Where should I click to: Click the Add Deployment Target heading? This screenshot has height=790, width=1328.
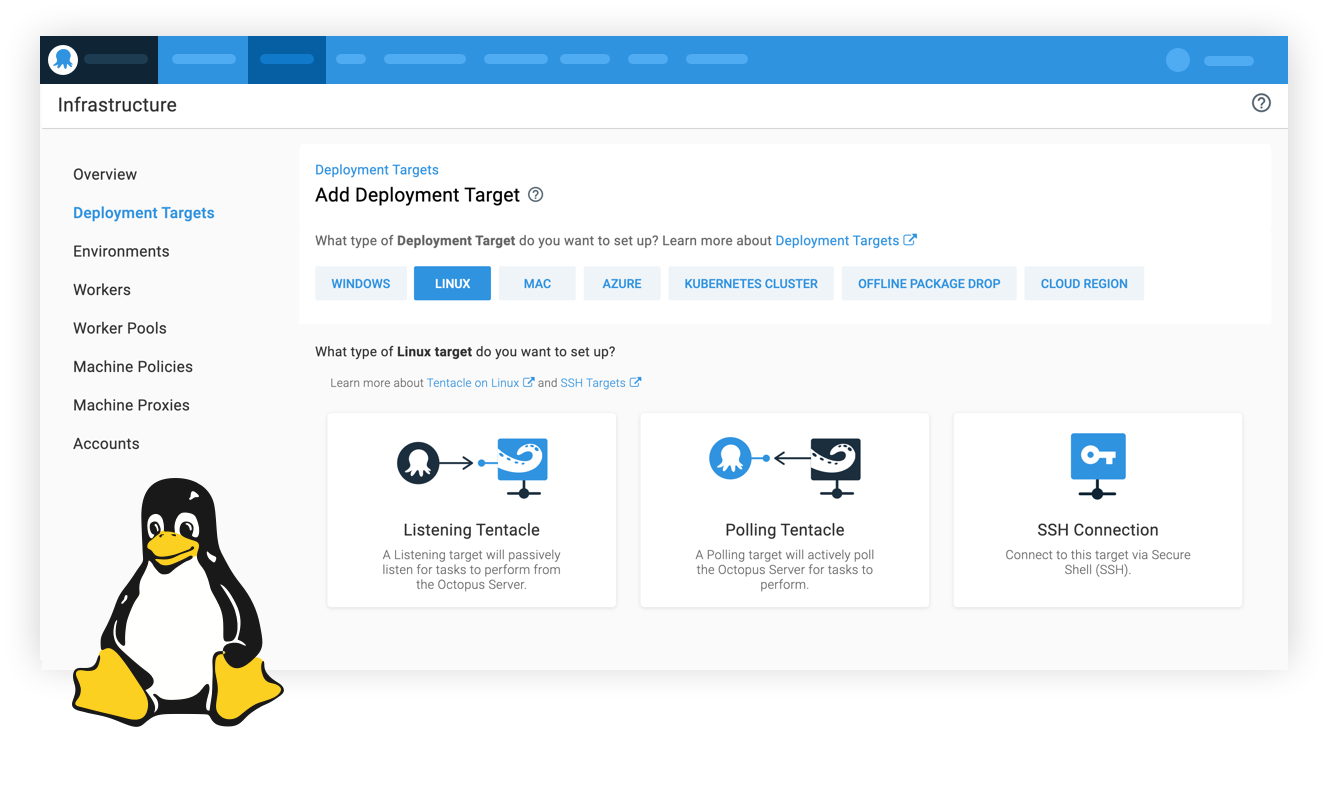coord(417,195)
